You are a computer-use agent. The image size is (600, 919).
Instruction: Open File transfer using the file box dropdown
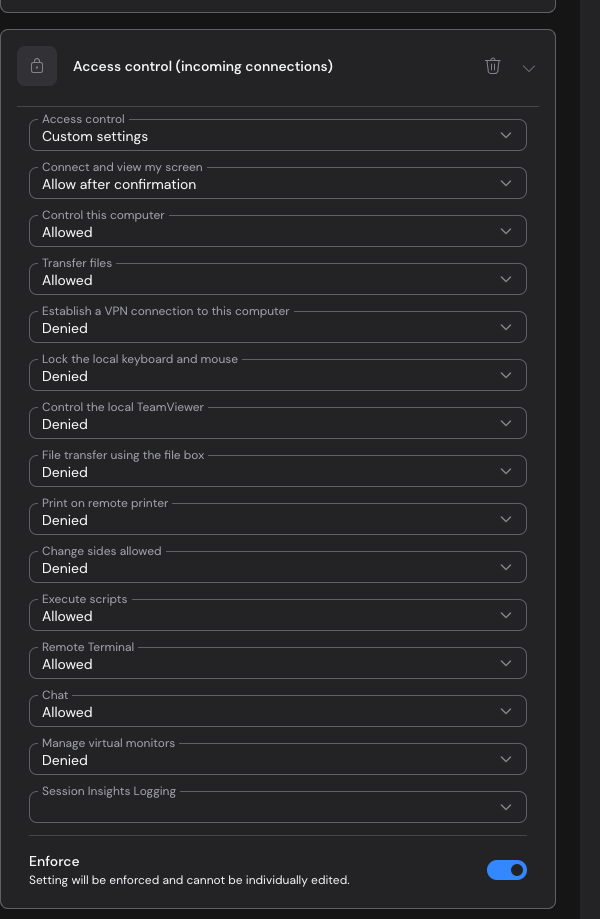tap(278, 472)
